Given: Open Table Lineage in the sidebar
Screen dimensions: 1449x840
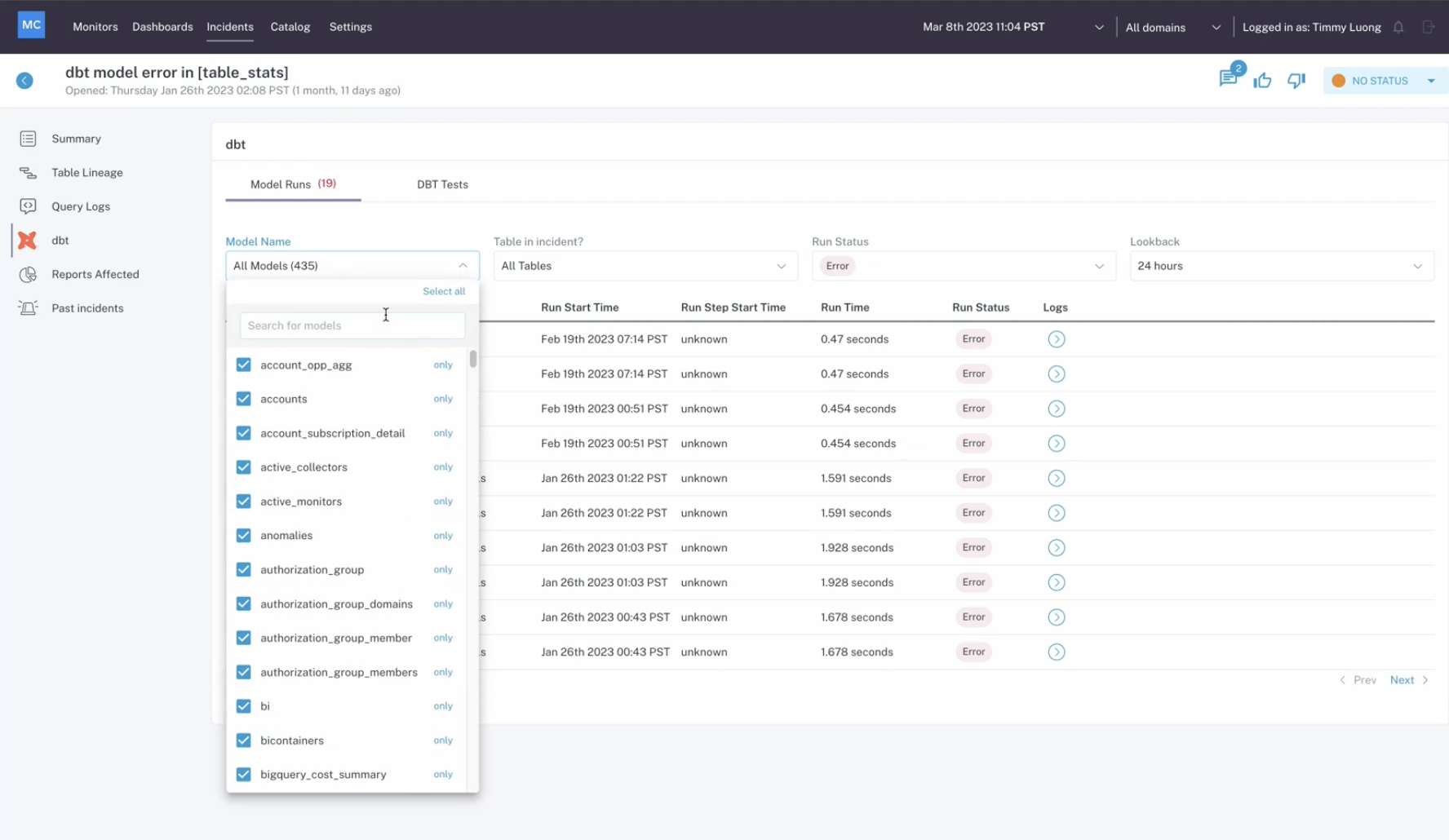Looking at the screenshot, I should (x=87, y=173).
